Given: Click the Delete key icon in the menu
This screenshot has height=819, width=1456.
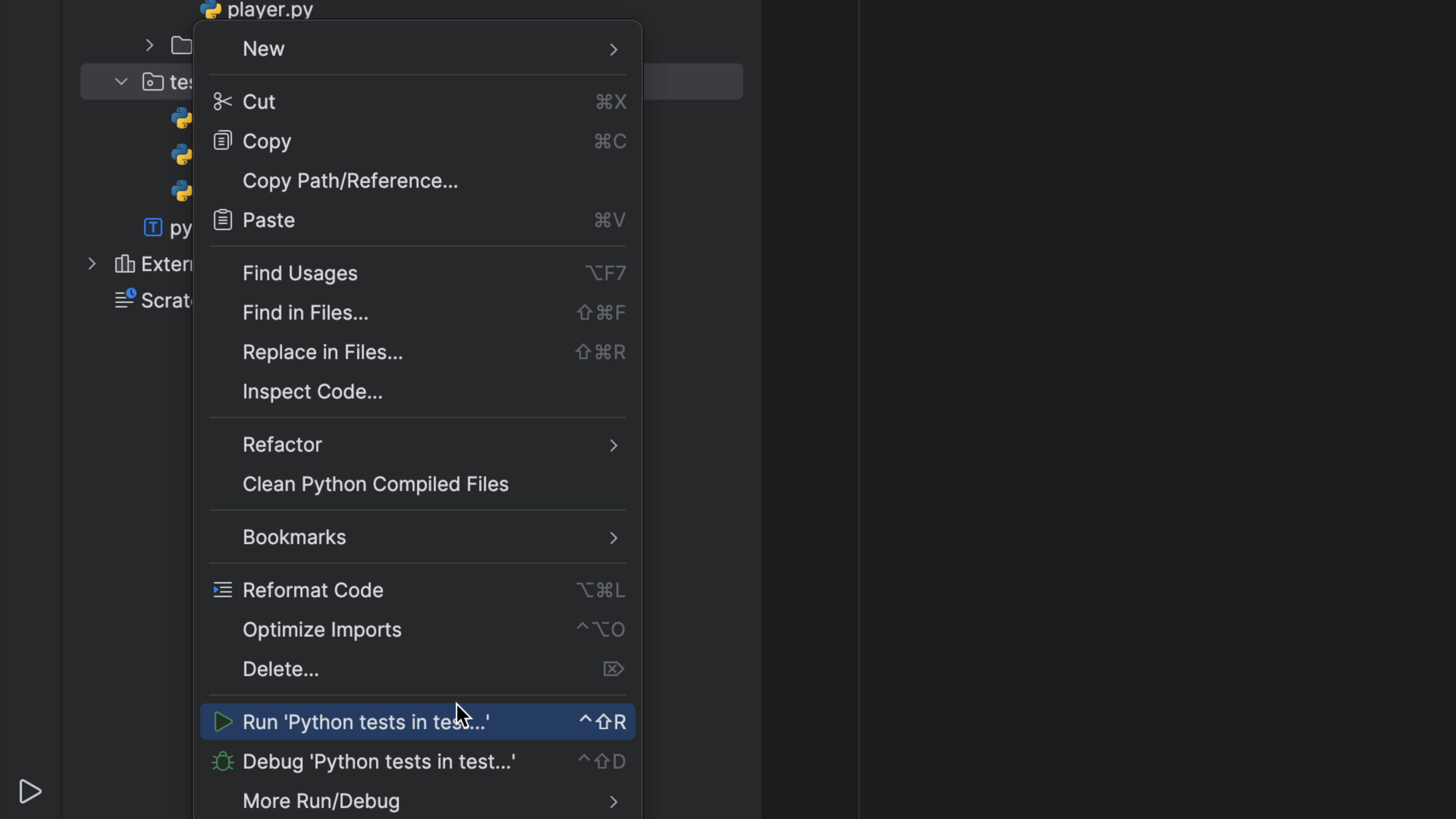Looking at the screenshot, I should tap(613, 668).
